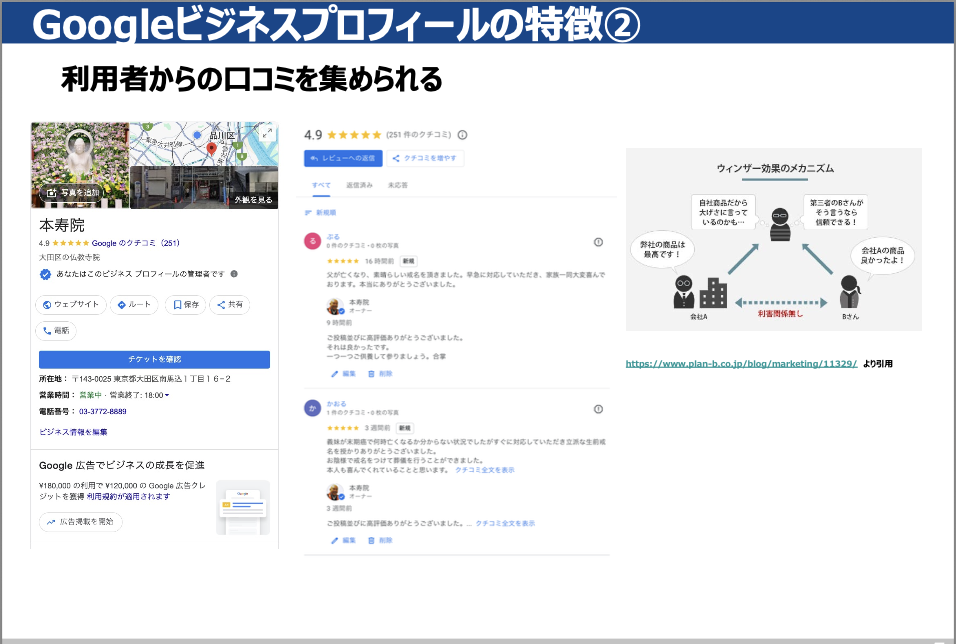Expand owner reply with クチコミ全文を表示
Image resolution: width=956 pixels, height=644 pixels.
(x=505, y=523)
